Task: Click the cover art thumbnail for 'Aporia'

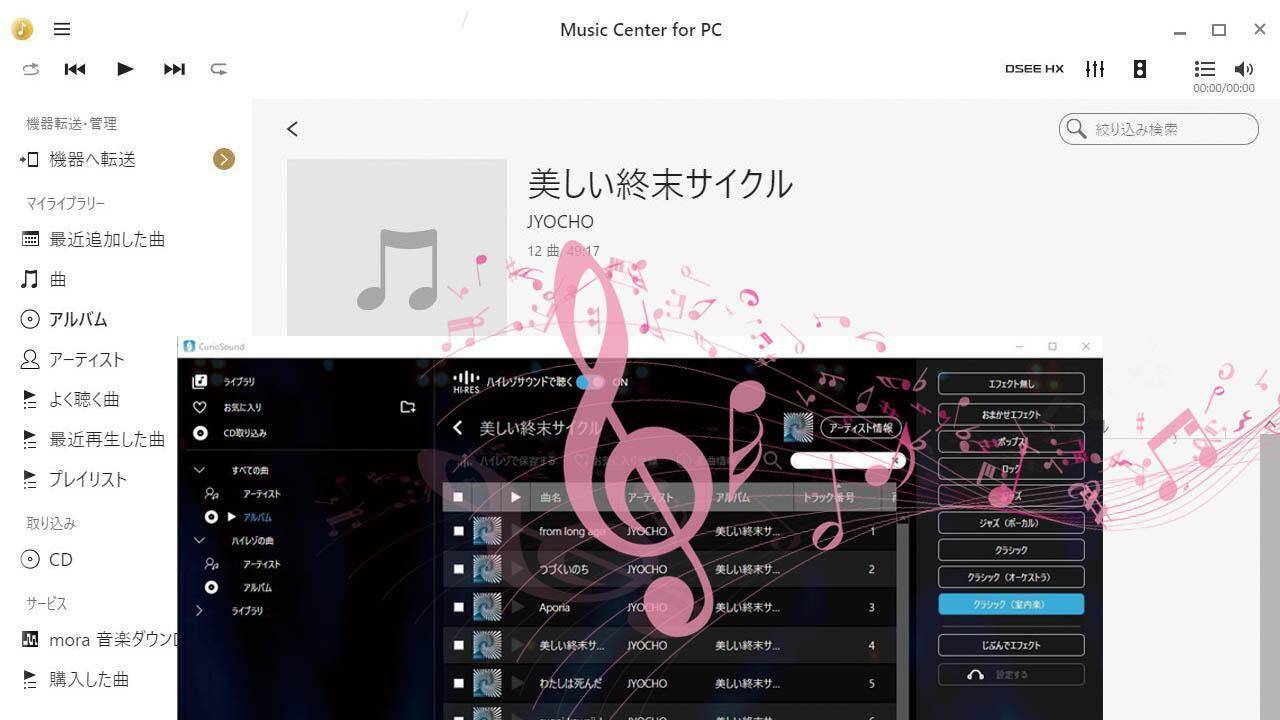Action: [x=487, y=607]
